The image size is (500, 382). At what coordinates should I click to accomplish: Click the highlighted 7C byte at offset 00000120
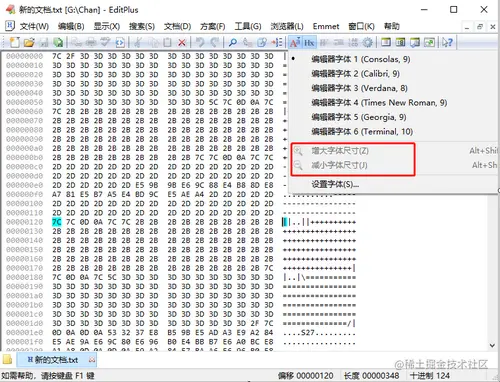click(x=57, y=222)
